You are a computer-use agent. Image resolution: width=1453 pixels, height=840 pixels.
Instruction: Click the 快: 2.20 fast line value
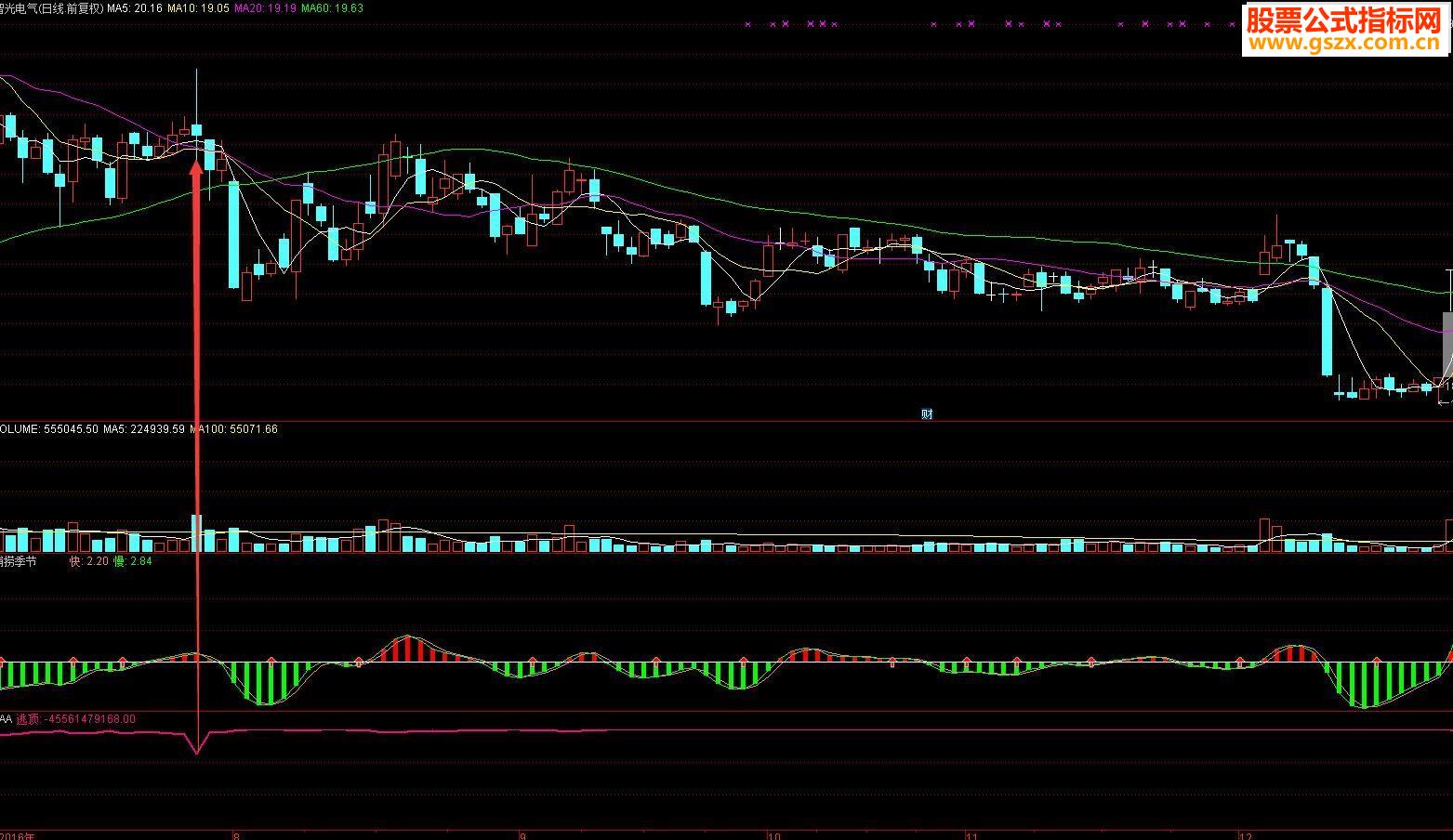click(x=89, y=561)
